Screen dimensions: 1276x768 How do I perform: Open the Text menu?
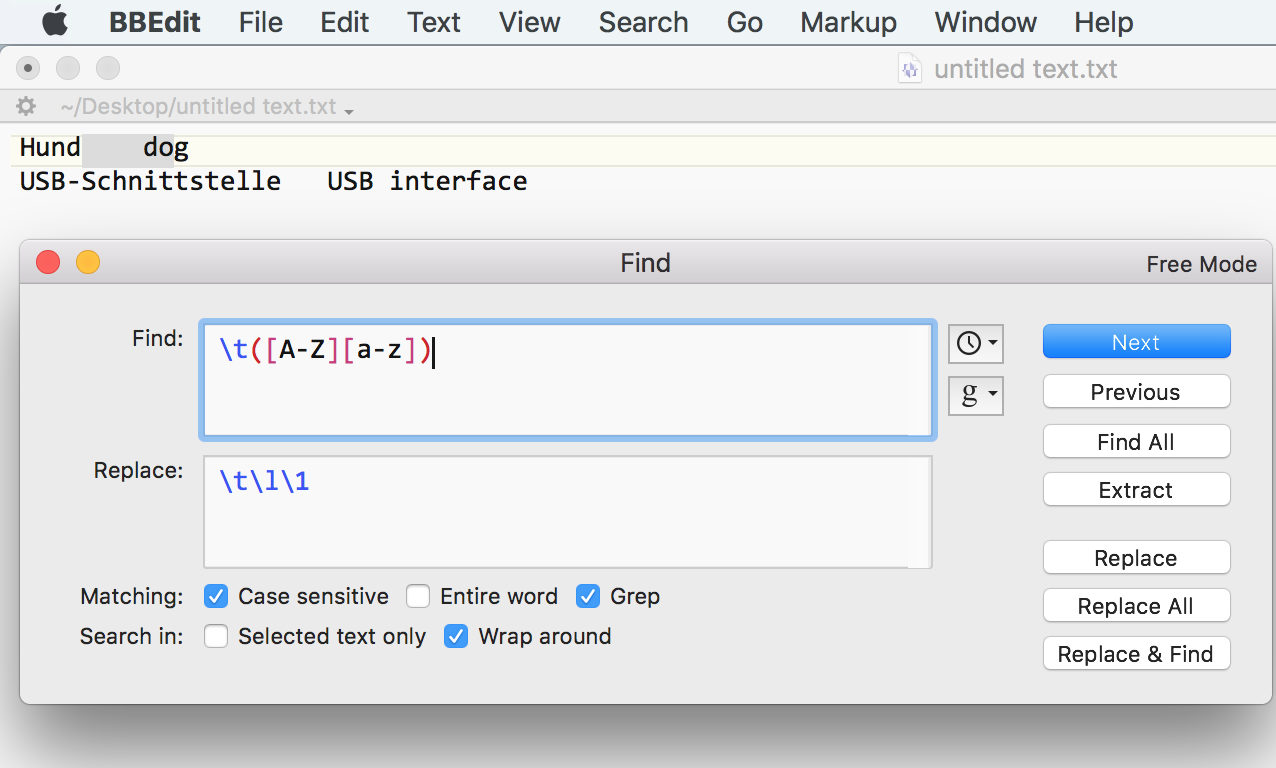point(434,22)
